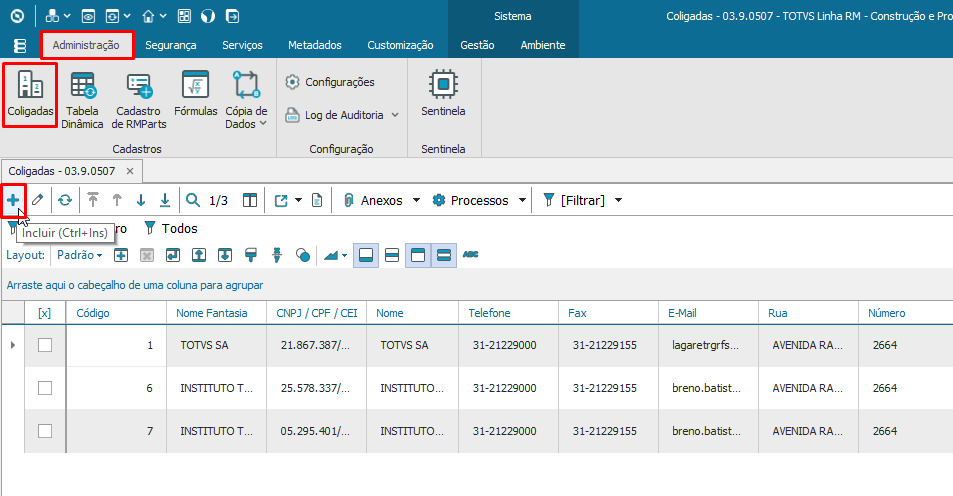Click the export icon in toolbar

281,200
